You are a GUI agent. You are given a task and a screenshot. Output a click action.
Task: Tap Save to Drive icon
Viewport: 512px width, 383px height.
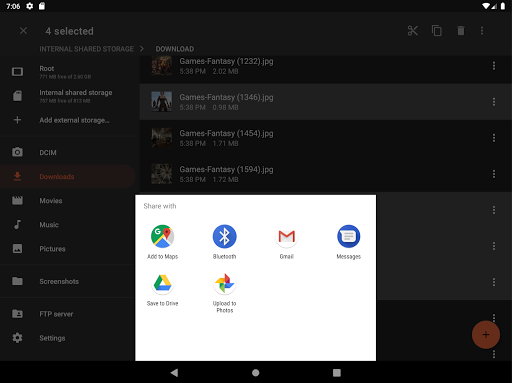[x=162, y=289]
